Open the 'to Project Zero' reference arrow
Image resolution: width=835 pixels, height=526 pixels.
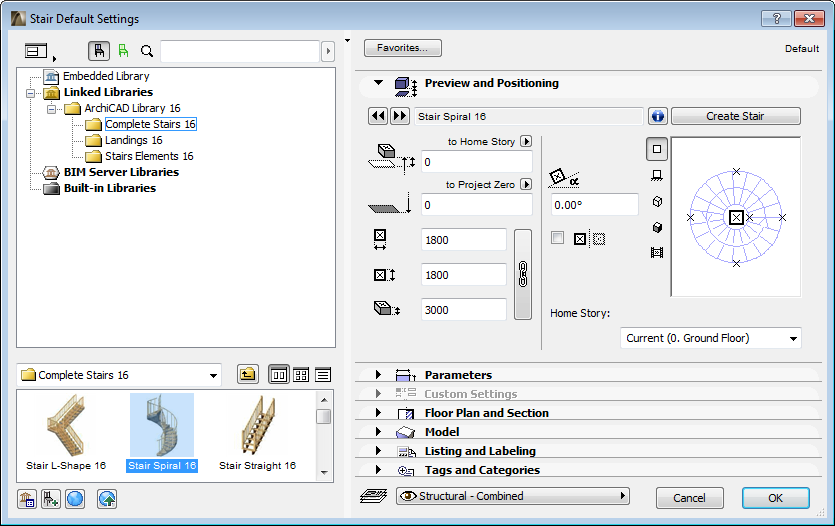tap(526, 184)
